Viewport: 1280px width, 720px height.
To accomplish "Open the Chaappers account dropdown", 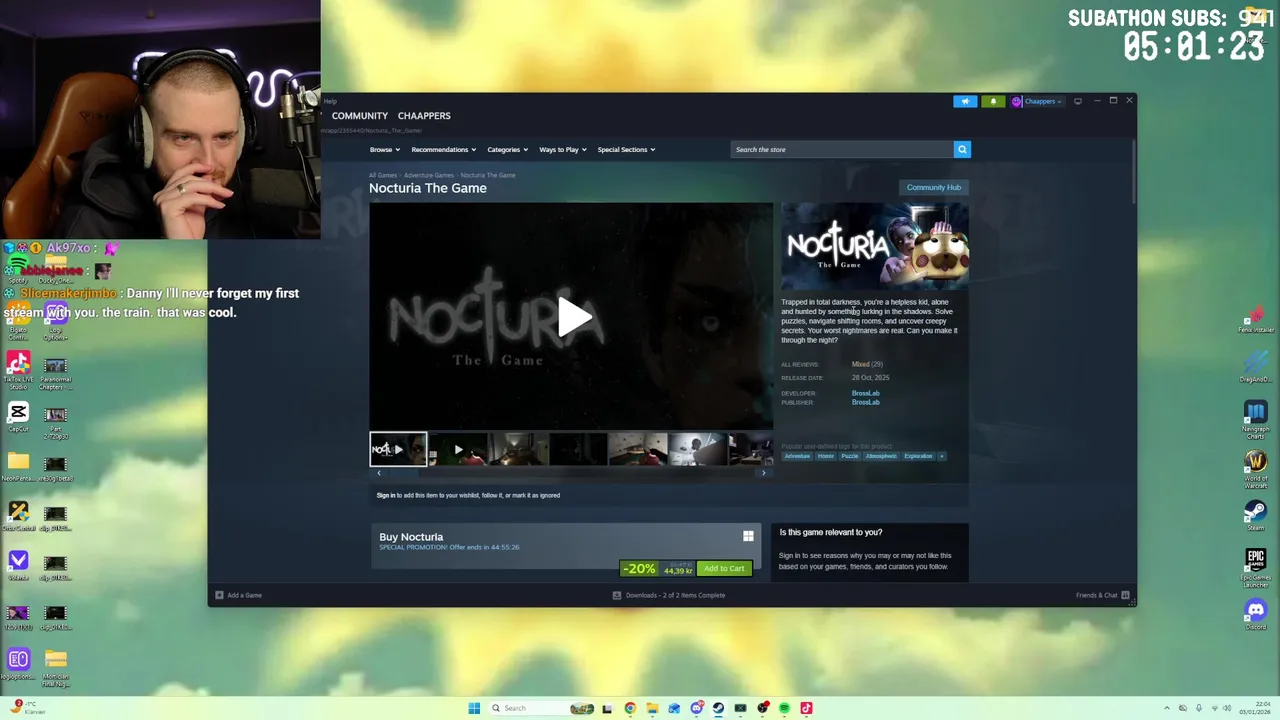I will coord(1037,101).
